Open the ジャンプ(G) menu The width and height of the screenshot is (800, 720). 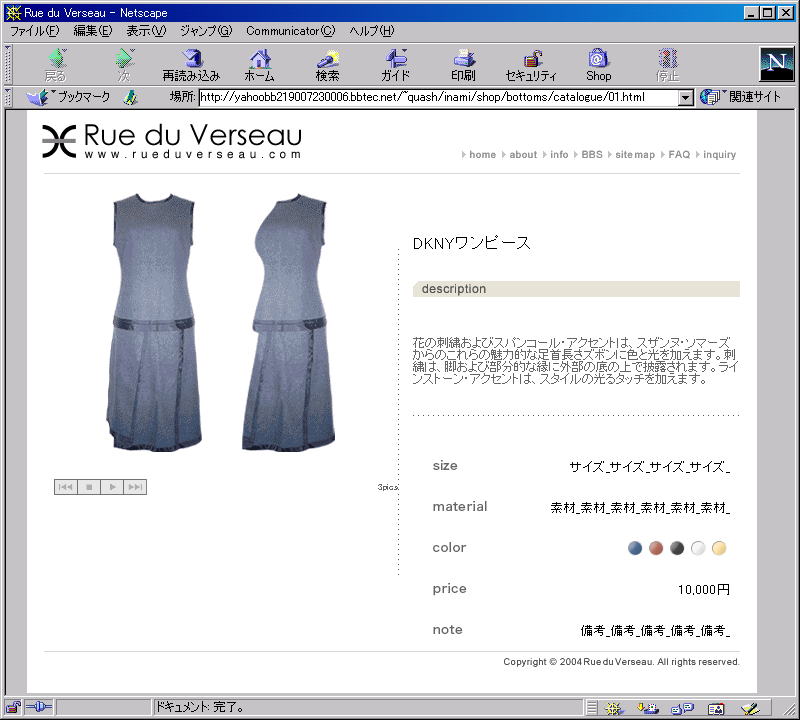tap(206, 31)
